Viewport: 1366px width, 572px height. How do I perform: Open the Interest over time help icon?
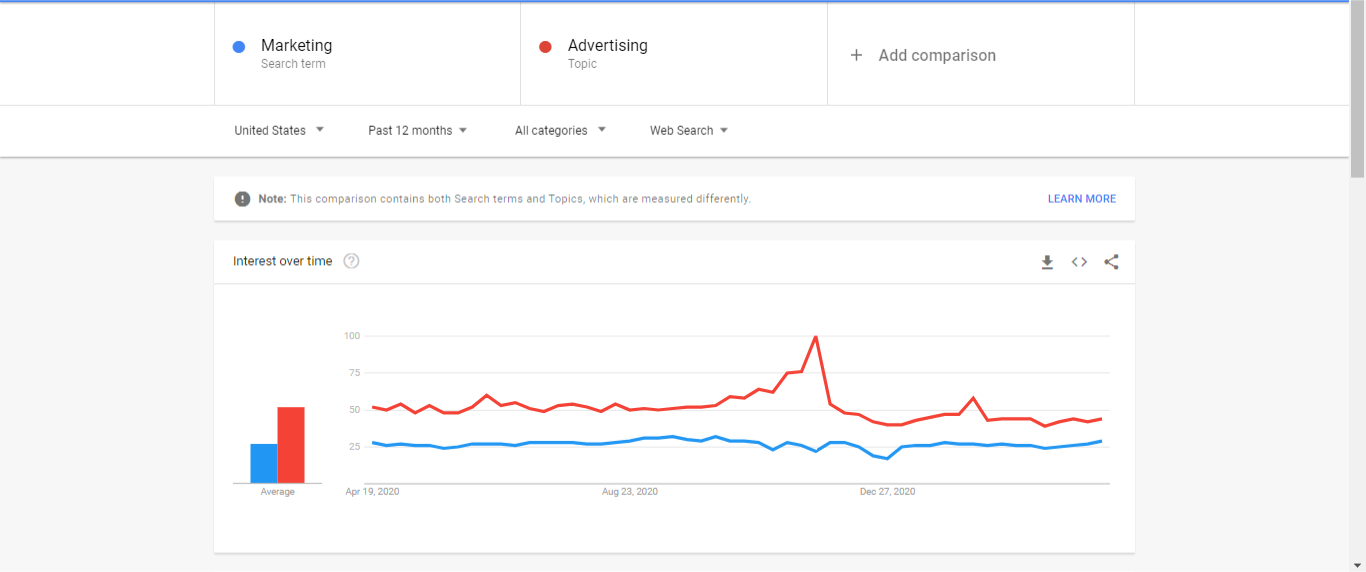tap(351, 261)
